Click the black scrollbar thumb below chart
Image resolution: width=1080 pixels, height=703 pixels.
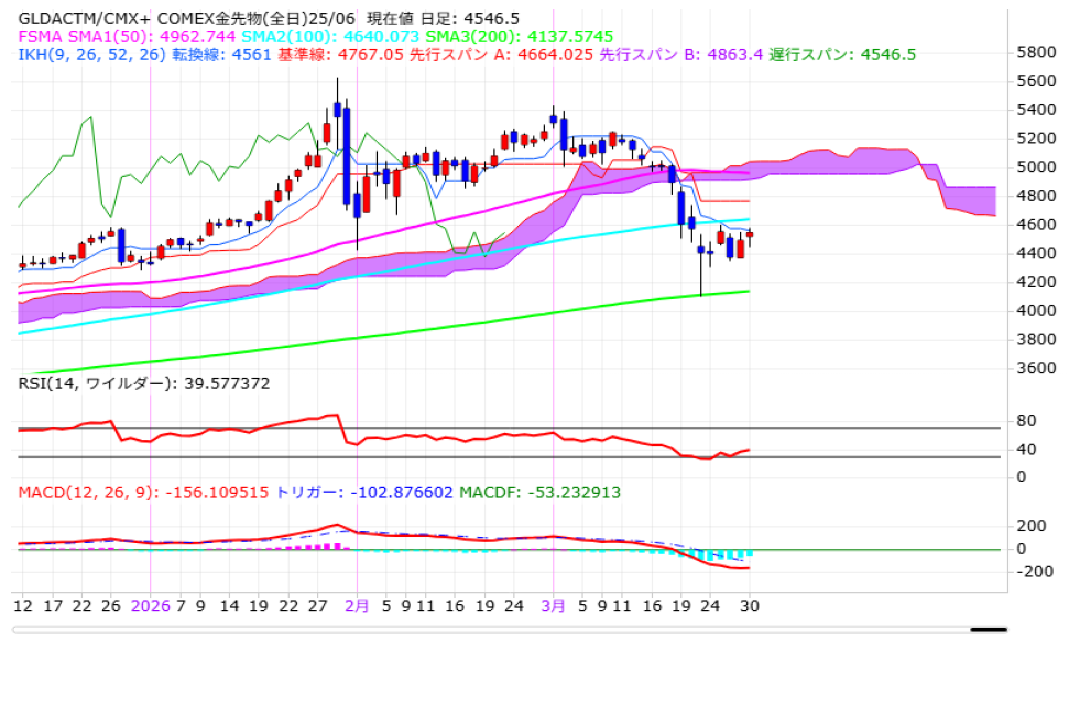coord(988,630)
